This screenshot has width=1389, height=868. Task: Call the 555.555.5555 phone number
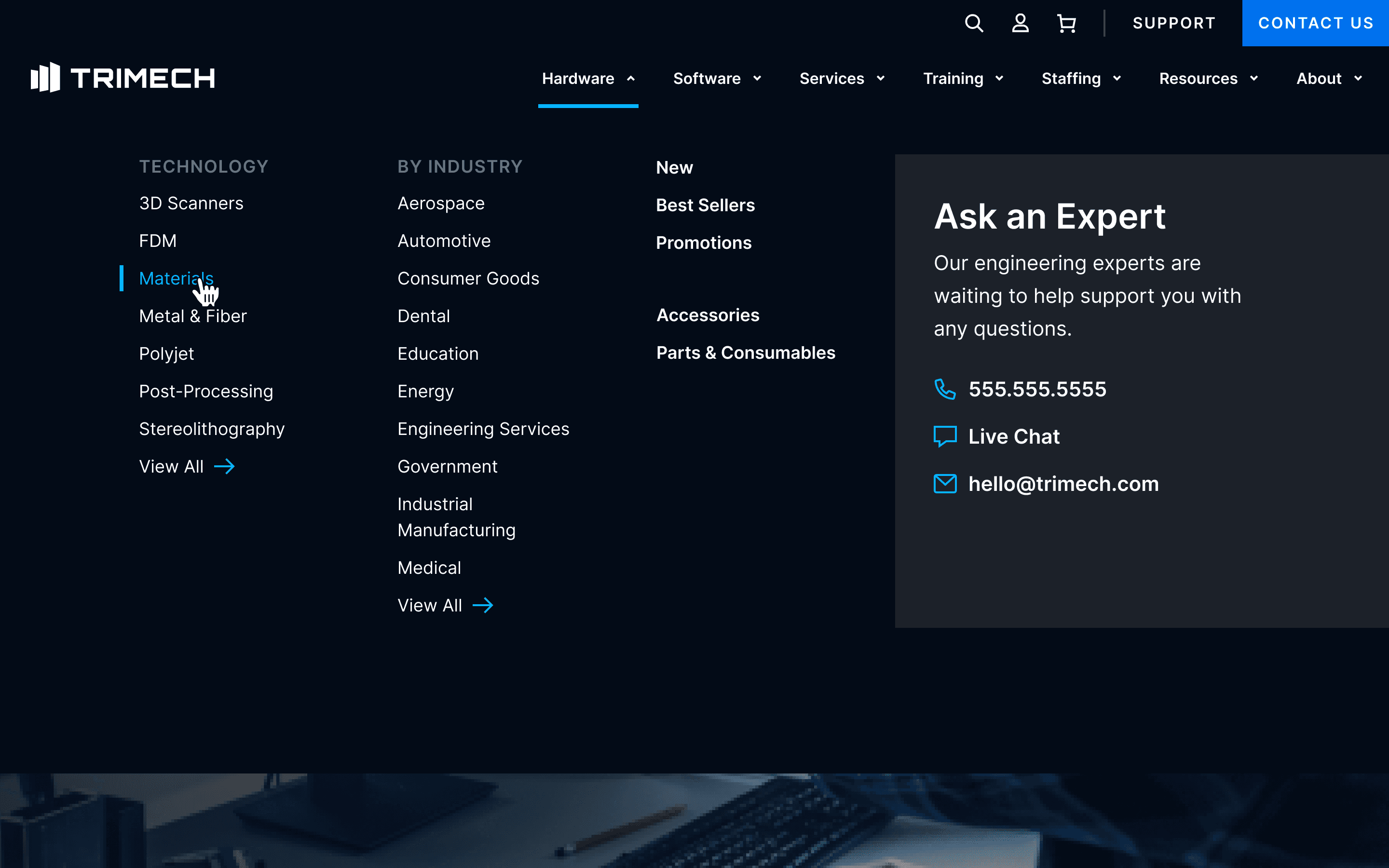click(1037, 389)
